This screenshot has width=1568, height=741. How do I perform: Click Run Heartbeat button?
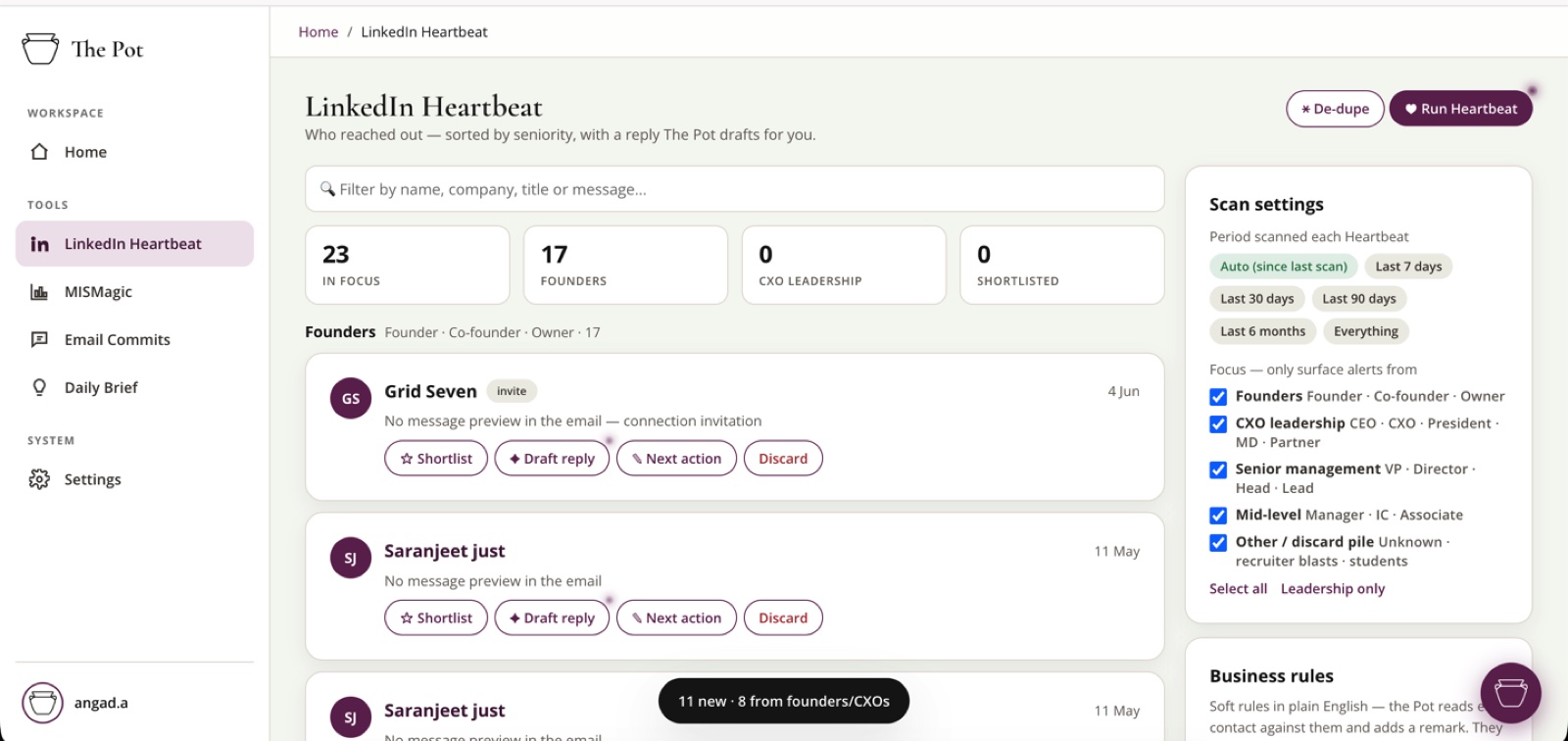(1460, 109)
